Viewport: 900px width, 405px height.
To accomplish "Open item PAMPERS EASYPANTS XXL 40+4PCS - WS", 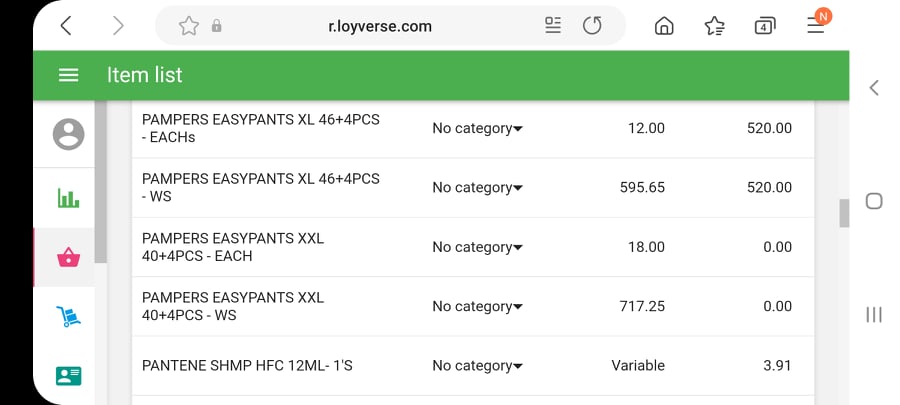I will point(233,306).
